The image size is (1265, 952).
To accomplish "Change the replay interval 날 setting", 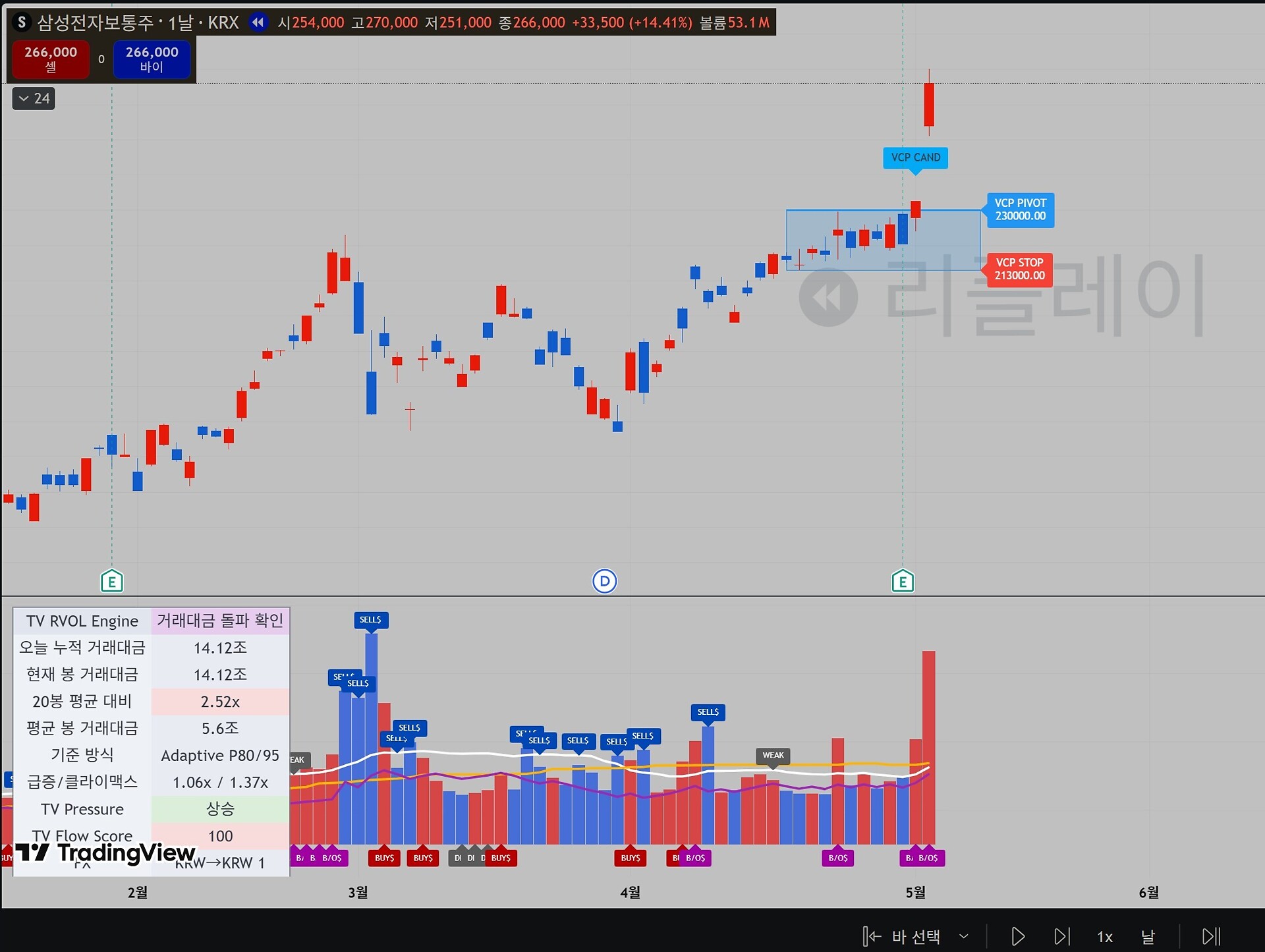I will coord(1148,936).
